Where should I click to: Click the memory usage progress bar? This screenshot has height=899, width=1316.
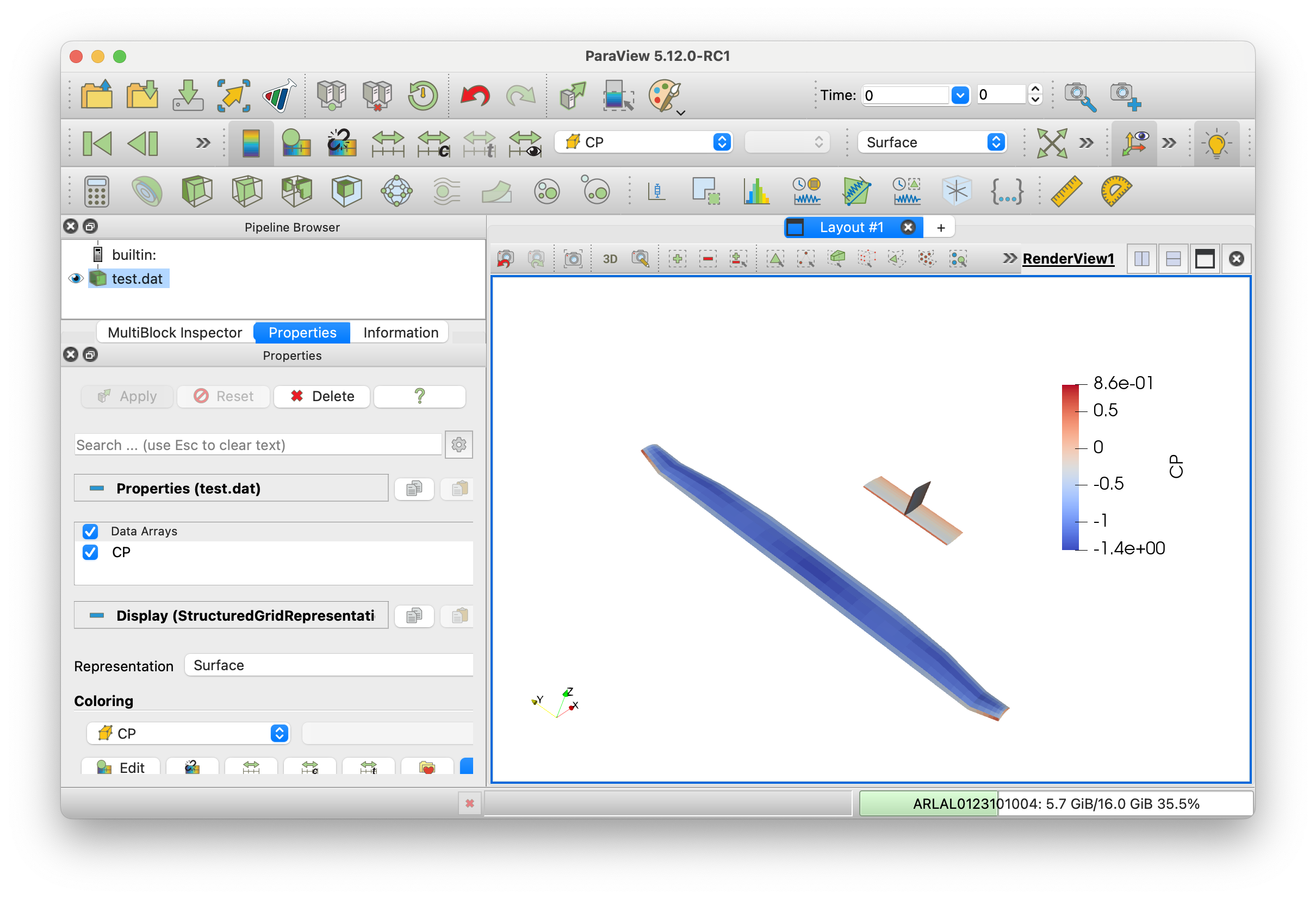tap(1056, 803)
